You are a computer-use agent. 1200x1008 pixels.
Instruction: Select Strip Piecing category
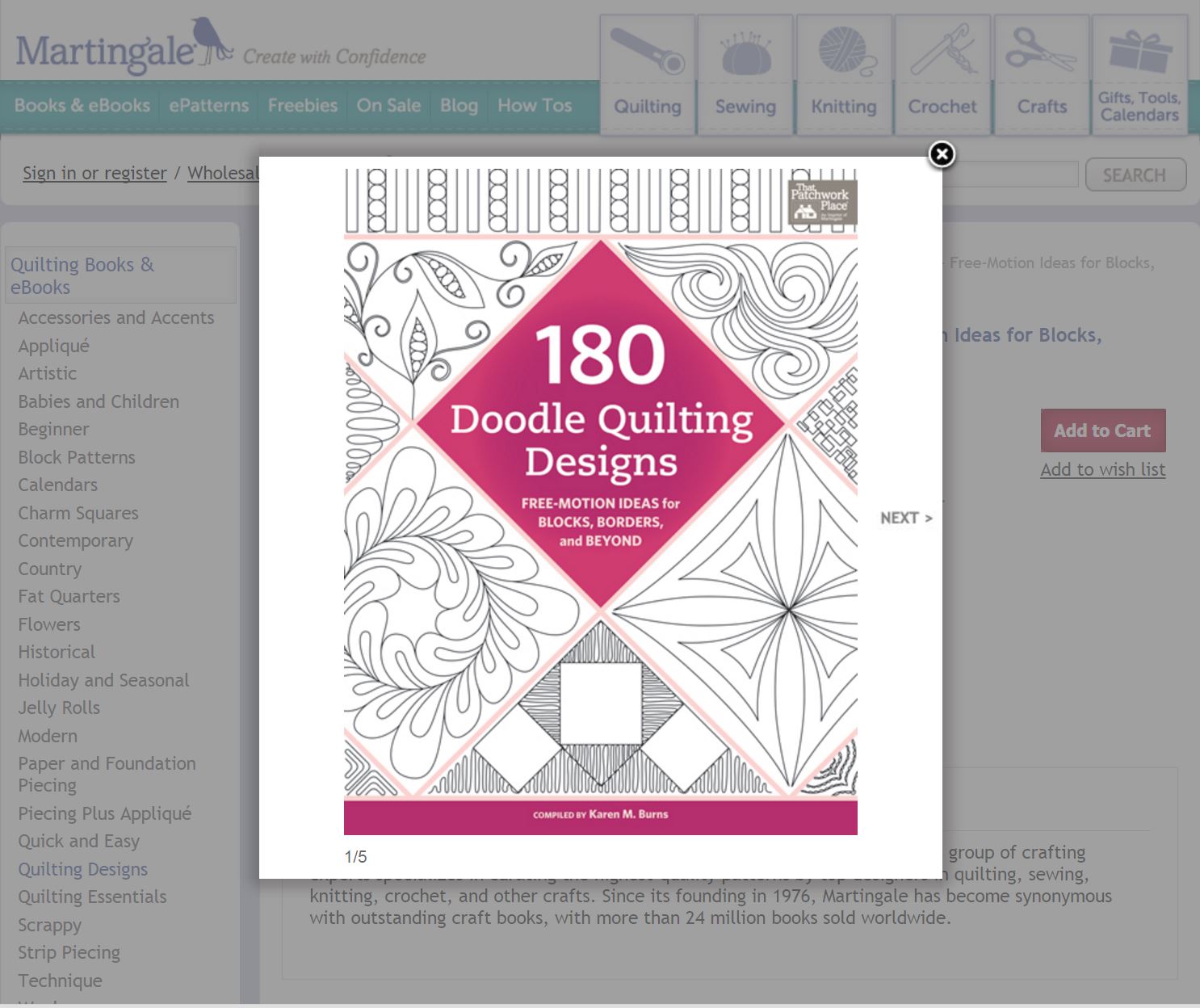pyautogui.click(x=69, y=952)
